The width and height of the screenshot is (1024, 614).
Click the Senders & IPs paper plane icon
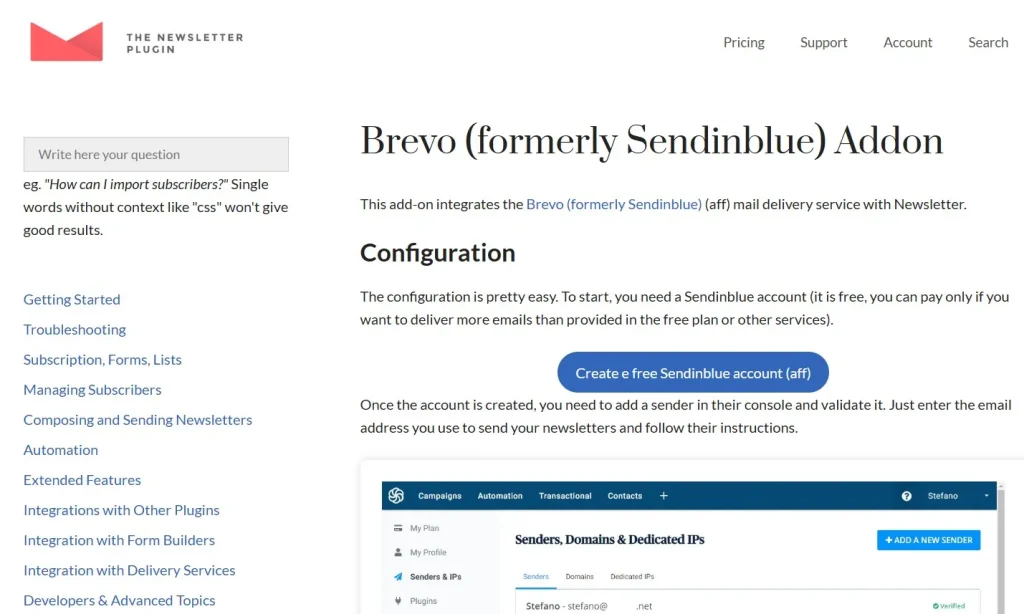pos(398,577)
